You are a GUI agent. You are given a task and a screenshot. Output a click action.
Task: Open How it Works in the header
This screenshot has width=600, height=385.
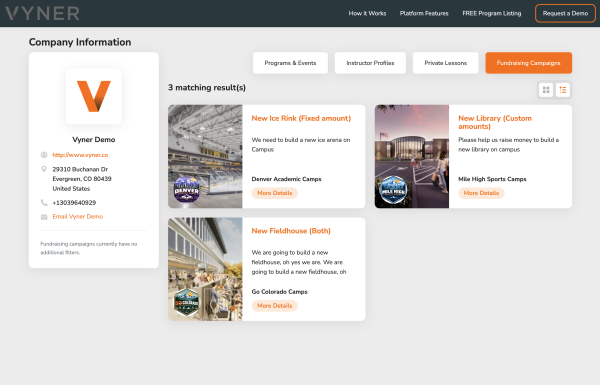(x=367, y=13)
